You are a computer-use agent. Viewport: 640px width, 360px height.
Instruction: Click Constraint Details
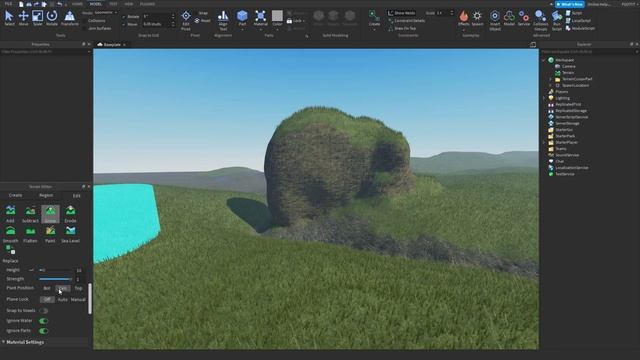407,21
